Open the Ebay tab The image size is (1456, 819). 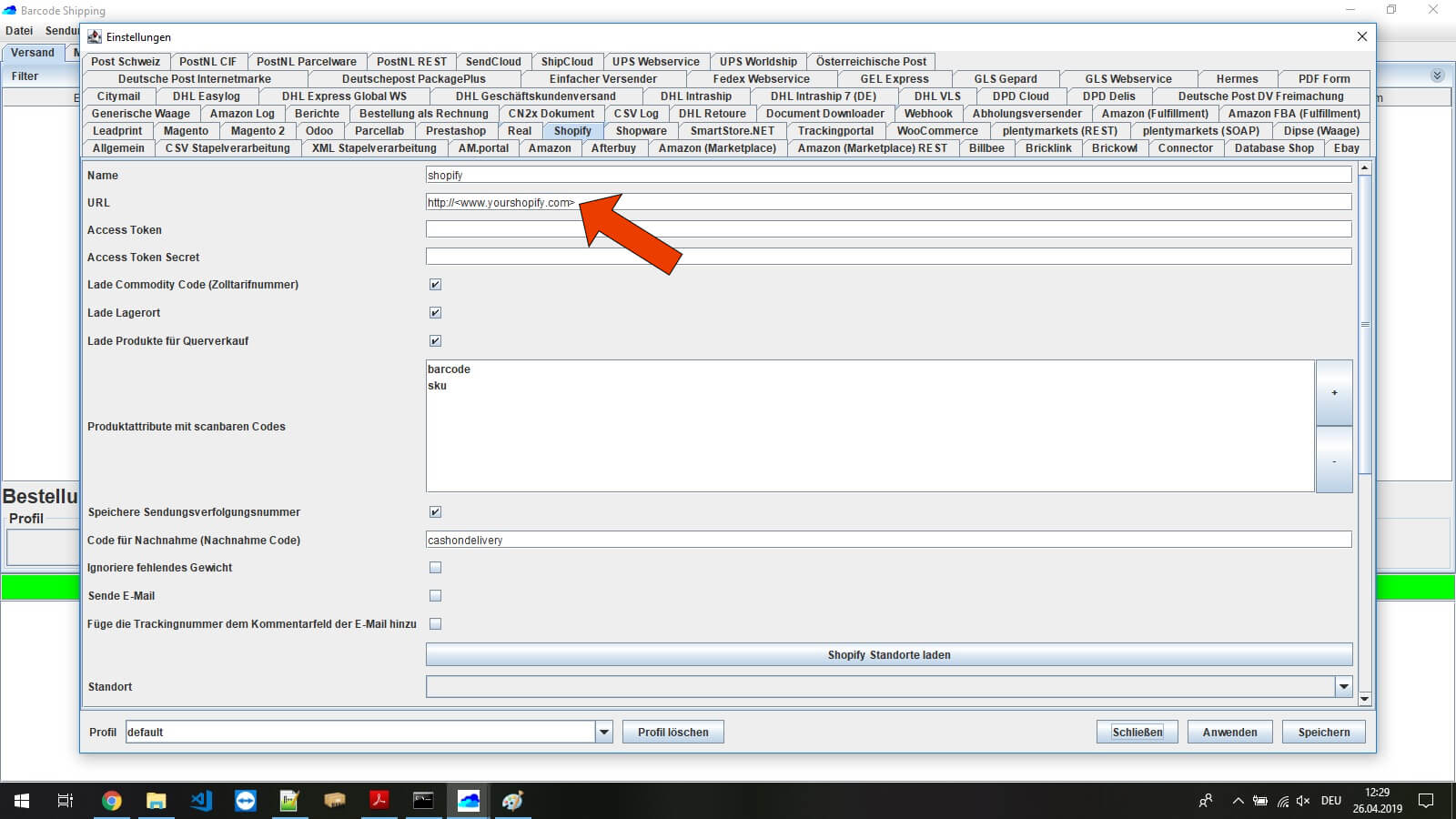point(1346,148)
